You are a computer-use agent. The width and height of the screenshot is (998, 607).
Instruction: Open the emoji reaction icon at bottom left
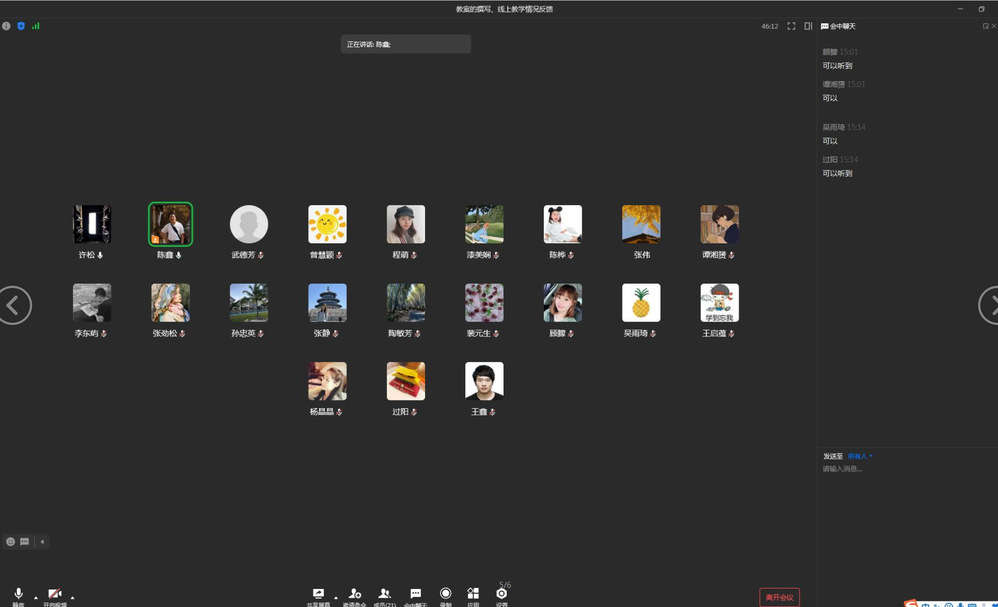coord(11,541)
